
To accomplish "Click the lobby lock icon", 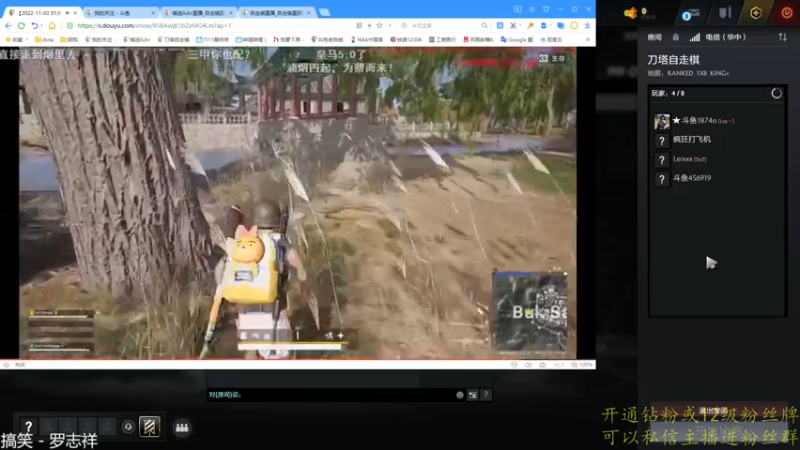I will [x=676, y=37].
